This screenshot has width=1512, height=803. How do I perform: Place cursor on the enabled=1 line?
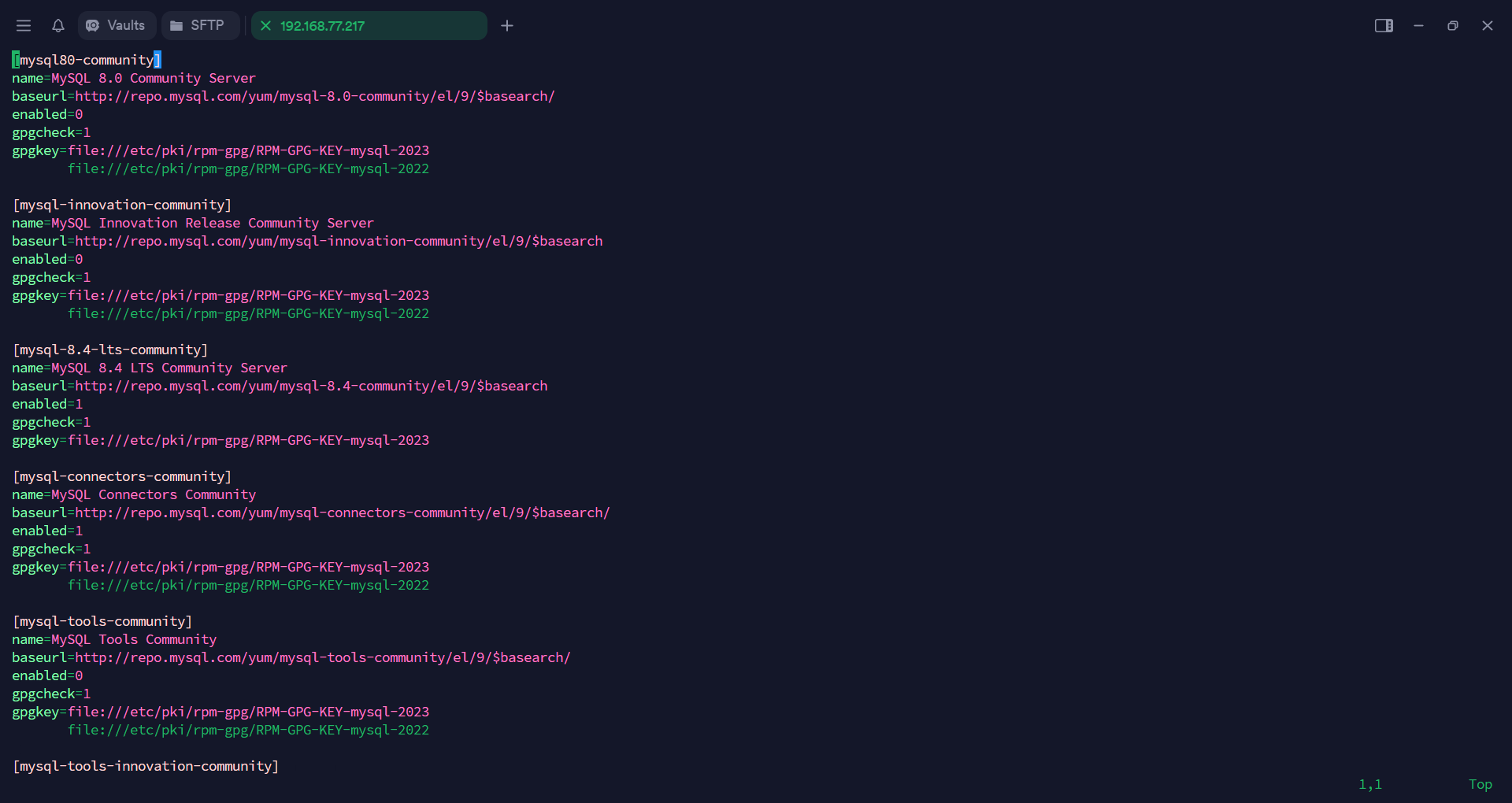pyautogui.click(x=47, y=404)
